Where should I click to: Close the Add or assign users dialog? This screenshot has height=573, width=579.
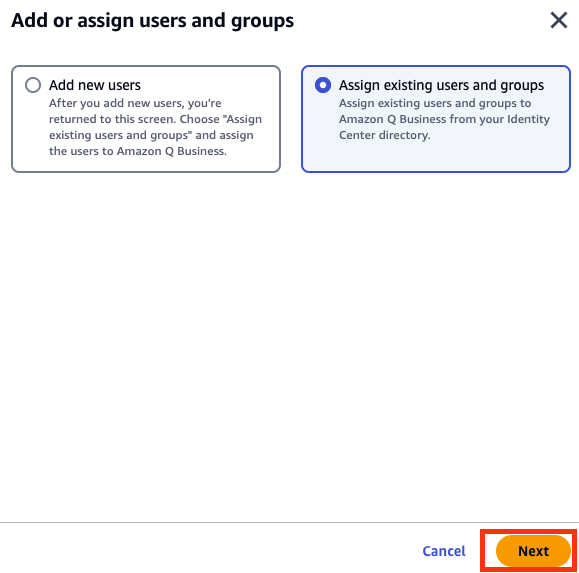pyautogui.click(x=558, y=20)
